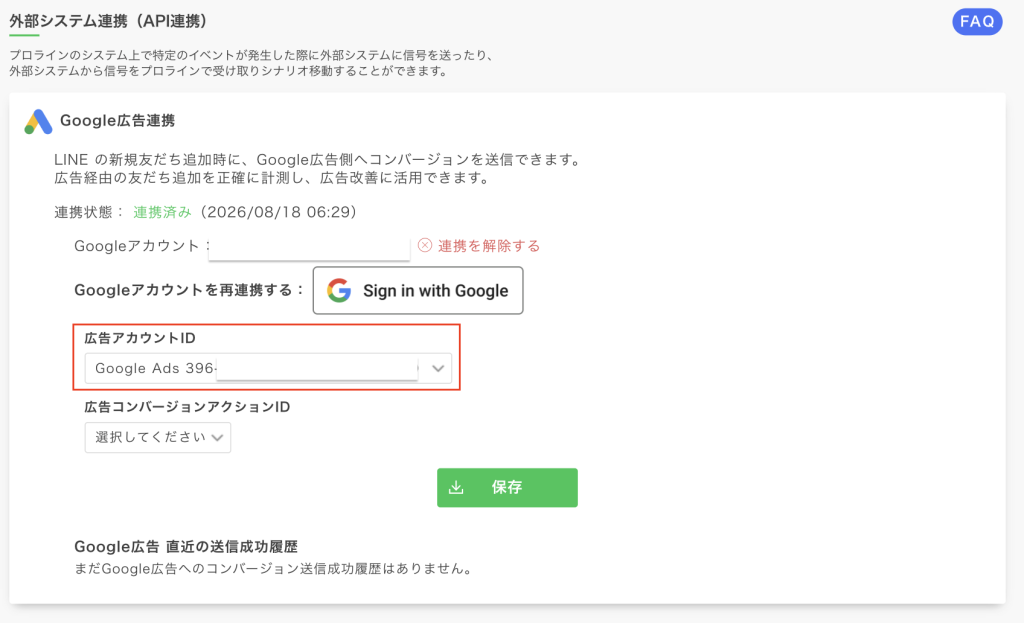Click the Google G logo icon
This screenshot has height=623, width=1024.
(339, 291)
